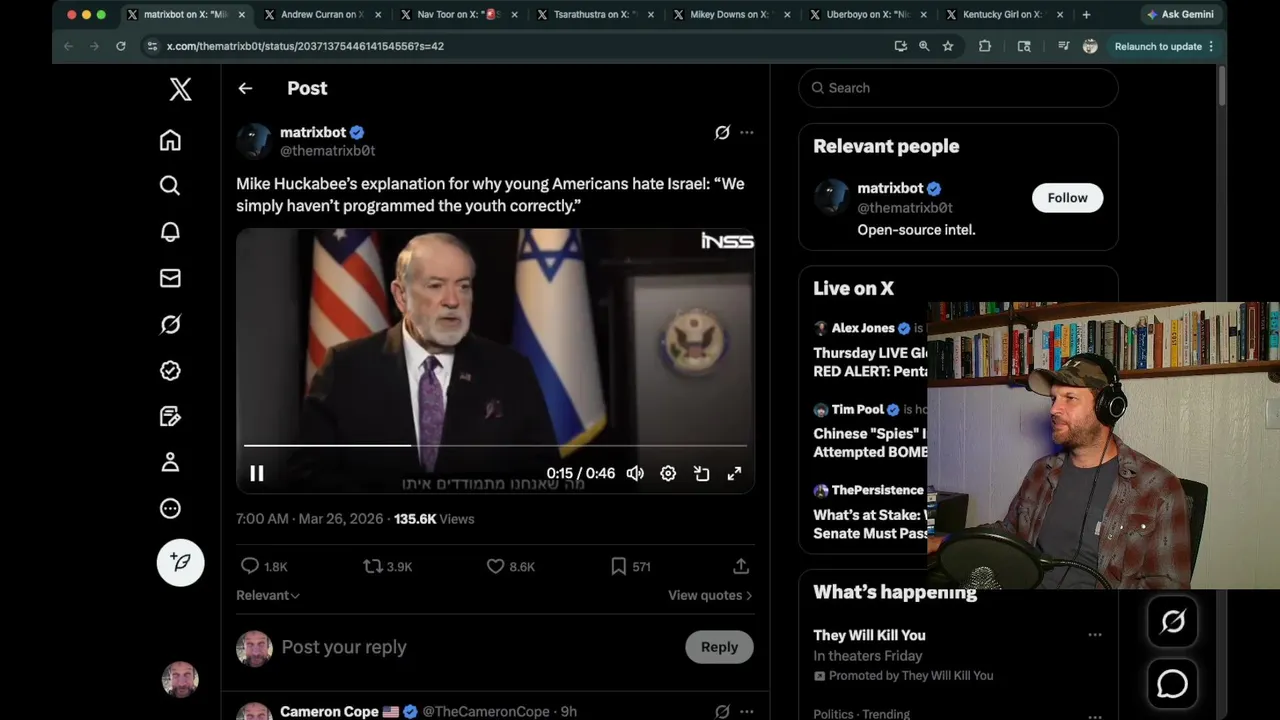This screenshot has width=1280, height=720.
Task: Click the X Search field
Action: pos(958,88)
